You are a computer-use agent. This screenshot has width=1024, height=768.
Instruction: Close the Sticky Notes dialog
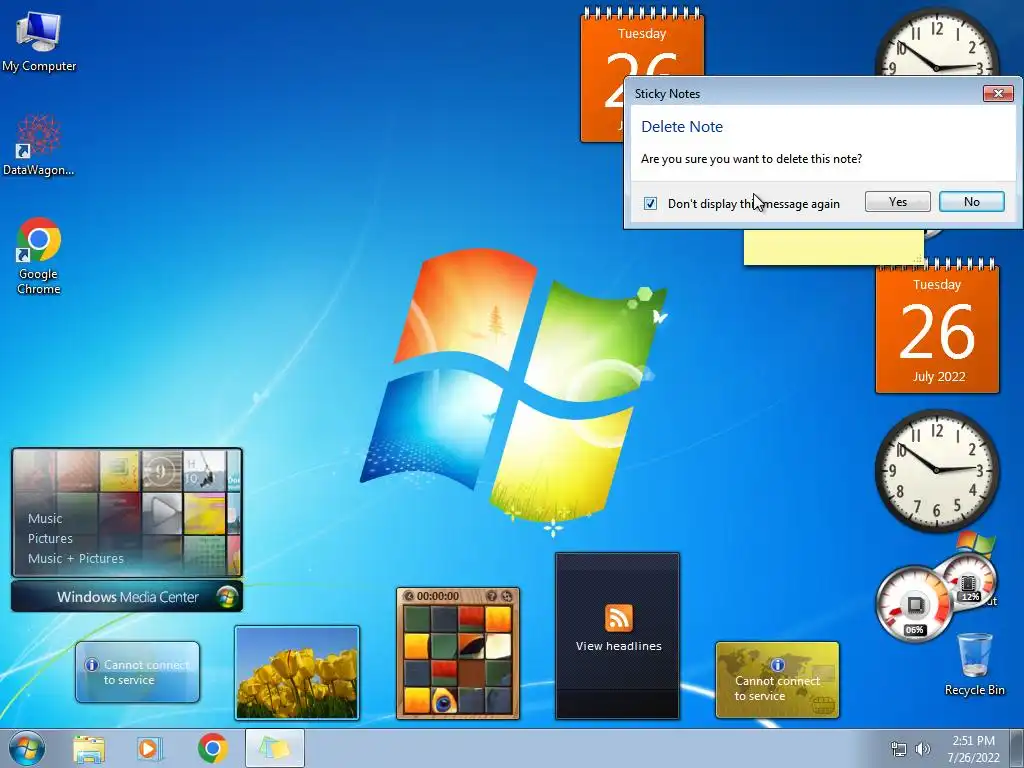999,93
